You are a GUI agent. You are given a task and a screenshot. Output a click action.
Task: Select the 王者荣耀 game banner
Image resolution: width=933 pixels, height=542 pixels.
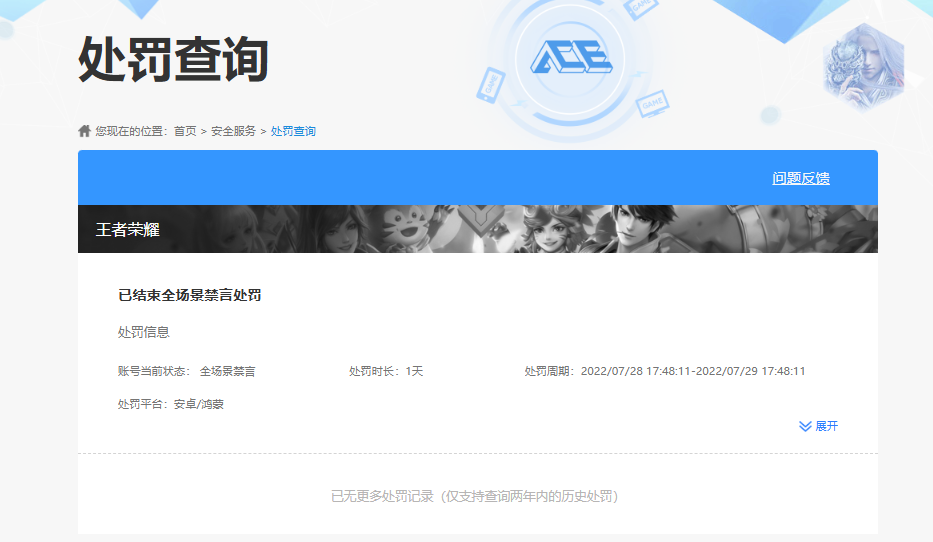pyautogui.click(x=478, y=229)
